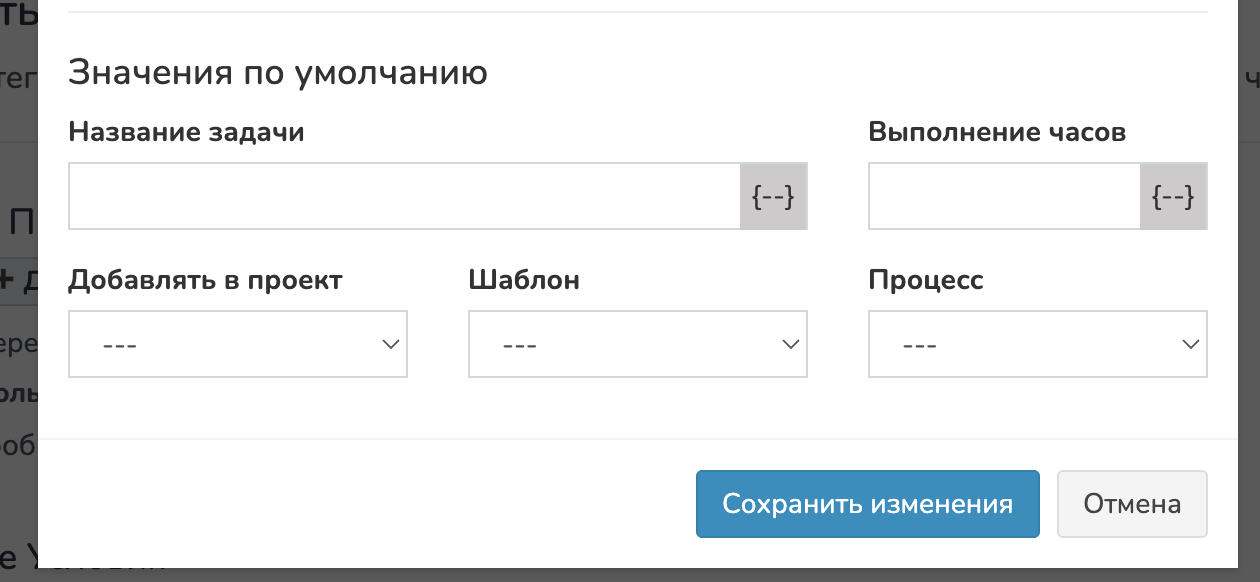Image resolution: width=1260 pixels, height=582 pixels.
Task: Open the Процесс dropdown list
Action: pos(1037,344)
